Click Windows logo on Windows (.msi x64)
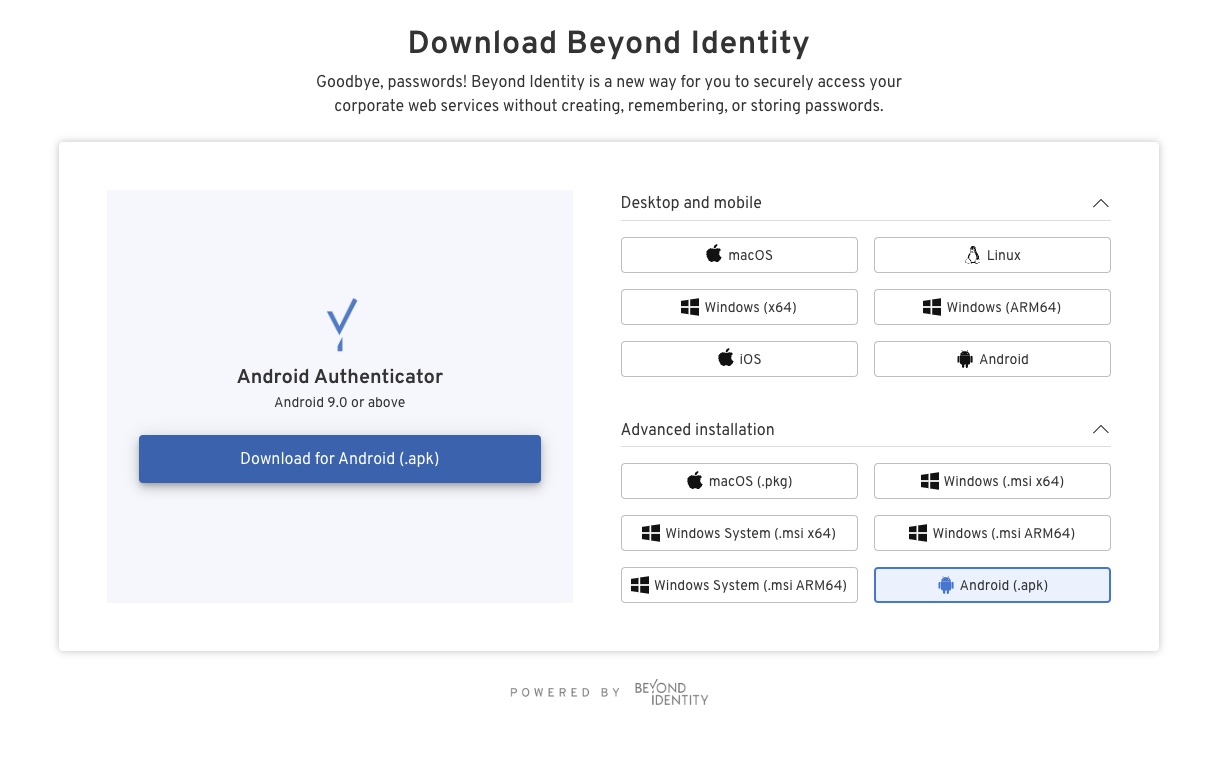Screen dimensions: 1220x772 click(x=930, y=481)
